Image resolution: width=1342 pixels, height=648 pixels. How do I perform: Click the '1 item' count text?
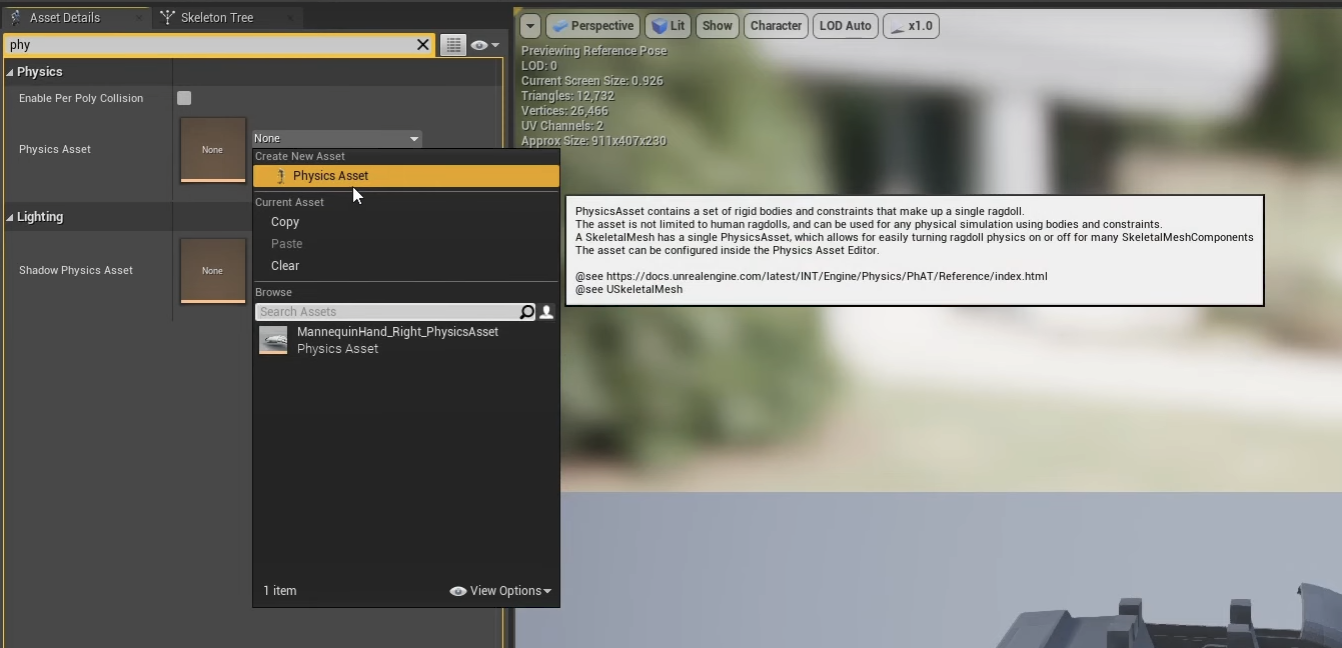(280, 591)
